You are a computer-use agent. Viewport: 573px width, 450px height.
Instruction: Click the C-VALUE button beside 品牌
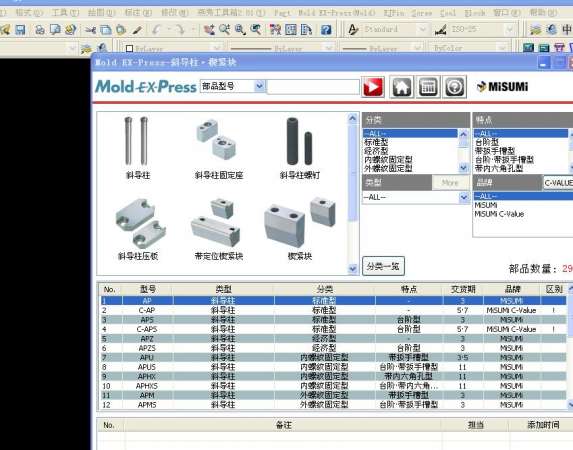click(x=558, y=182)
